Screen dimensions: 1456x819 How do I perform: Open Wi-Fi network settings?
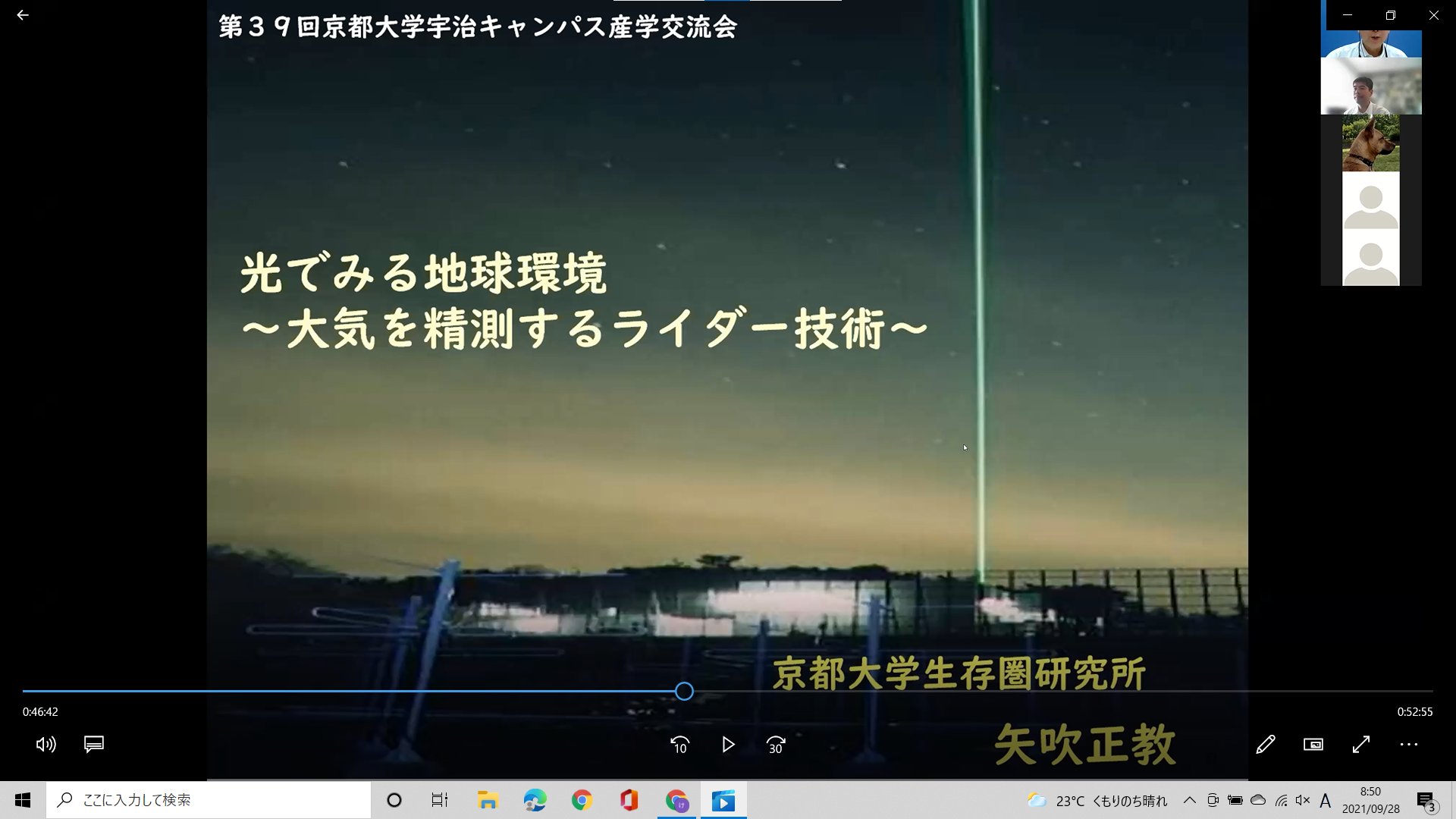(x=1282, y=800)
